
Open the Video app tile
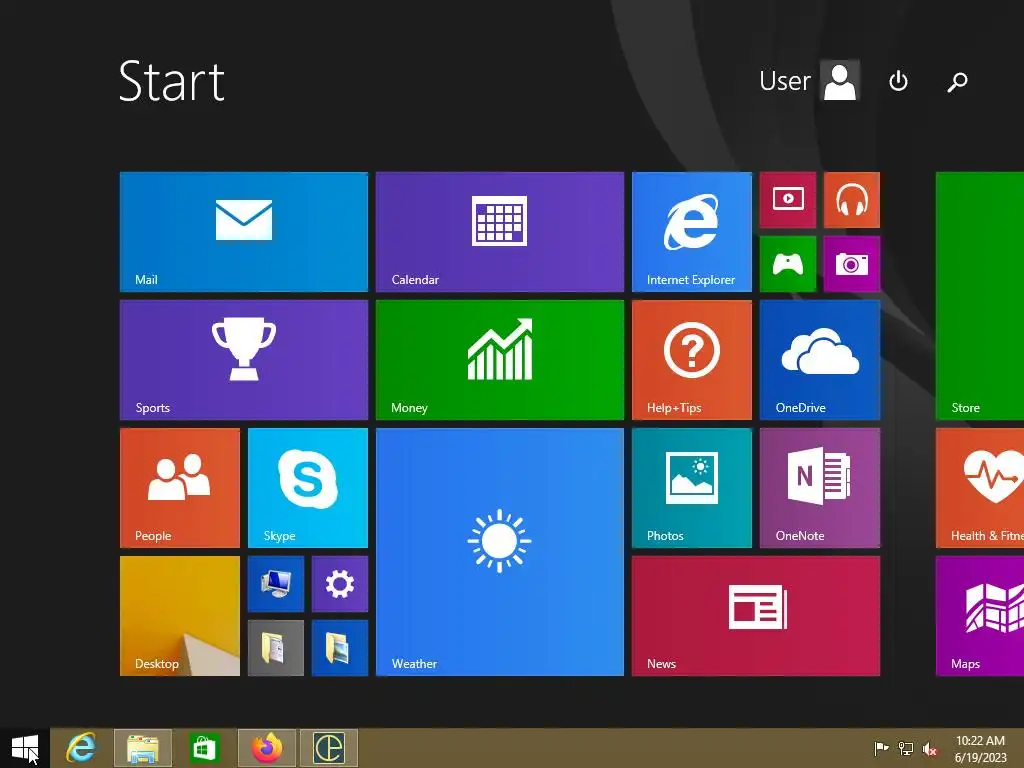(x=788, y=200)
